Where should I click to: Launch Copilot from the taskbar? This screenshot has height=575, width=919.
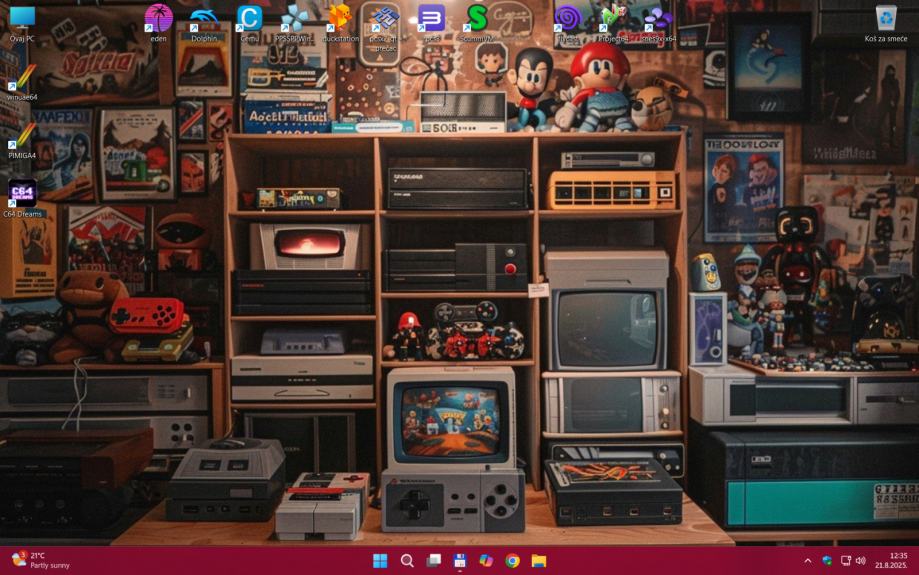tap(486, 561)
